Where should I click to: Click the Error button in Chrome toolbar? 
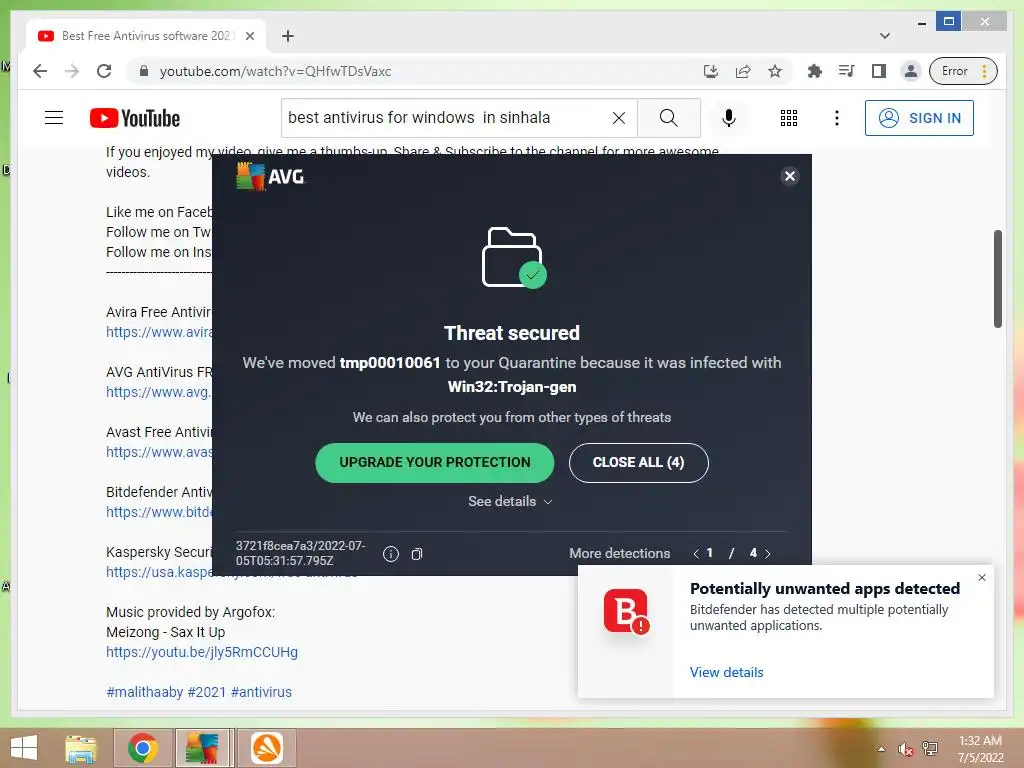click(x=963, y=71)
